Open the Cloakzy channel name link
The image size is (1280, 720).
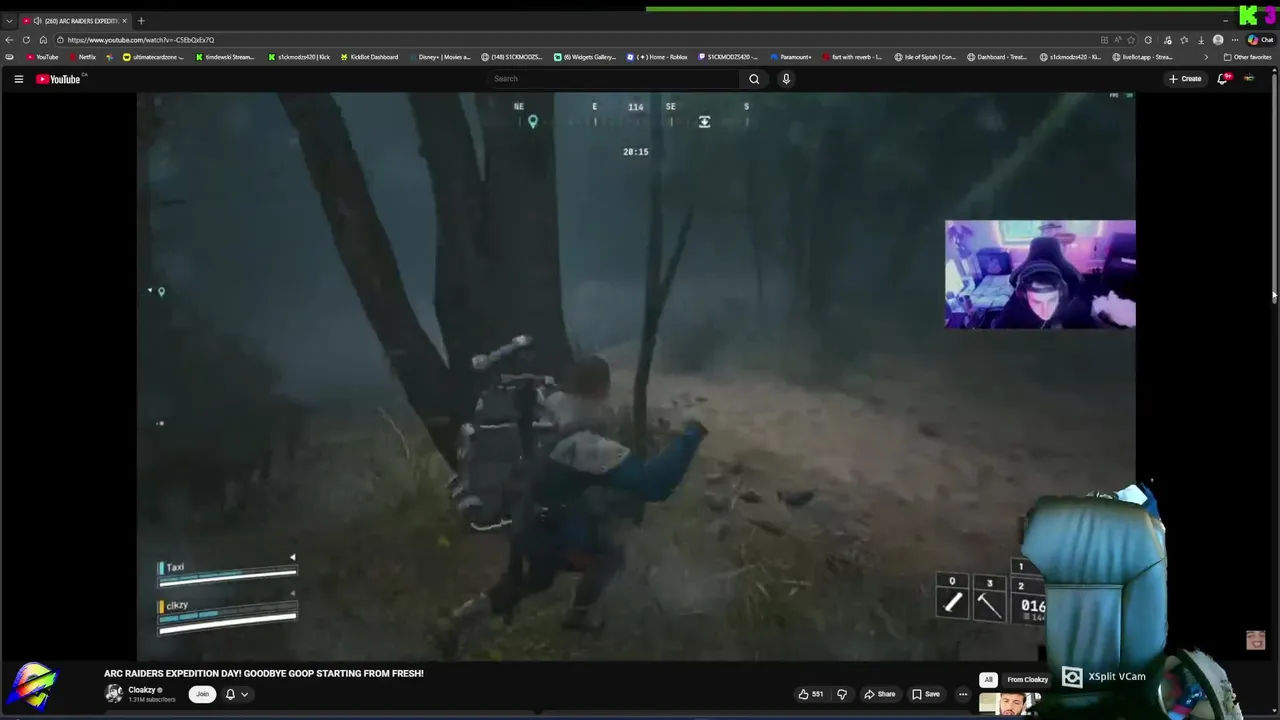coord(141,690)
